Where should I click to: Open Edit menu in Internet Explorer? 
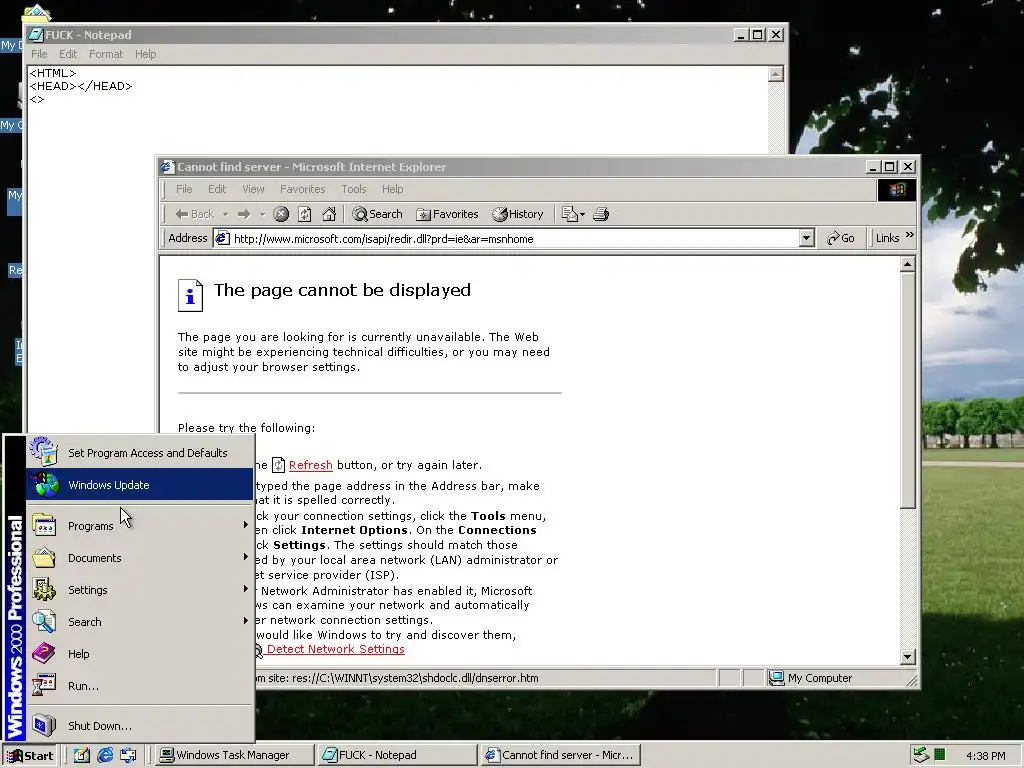pyautogui.click(x=217, y=189)
